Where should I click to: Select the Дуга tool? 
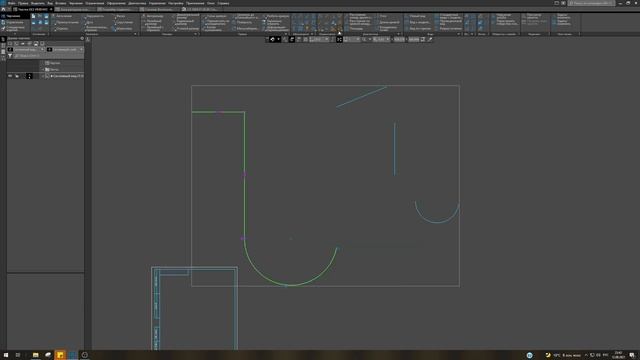point(89,22)
